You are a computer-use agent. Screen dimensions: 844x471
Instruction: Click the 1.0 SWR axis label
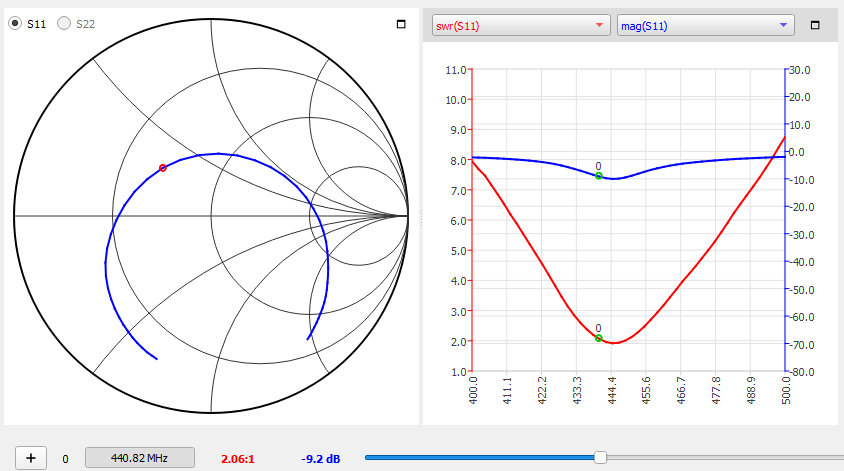point(459,372)
